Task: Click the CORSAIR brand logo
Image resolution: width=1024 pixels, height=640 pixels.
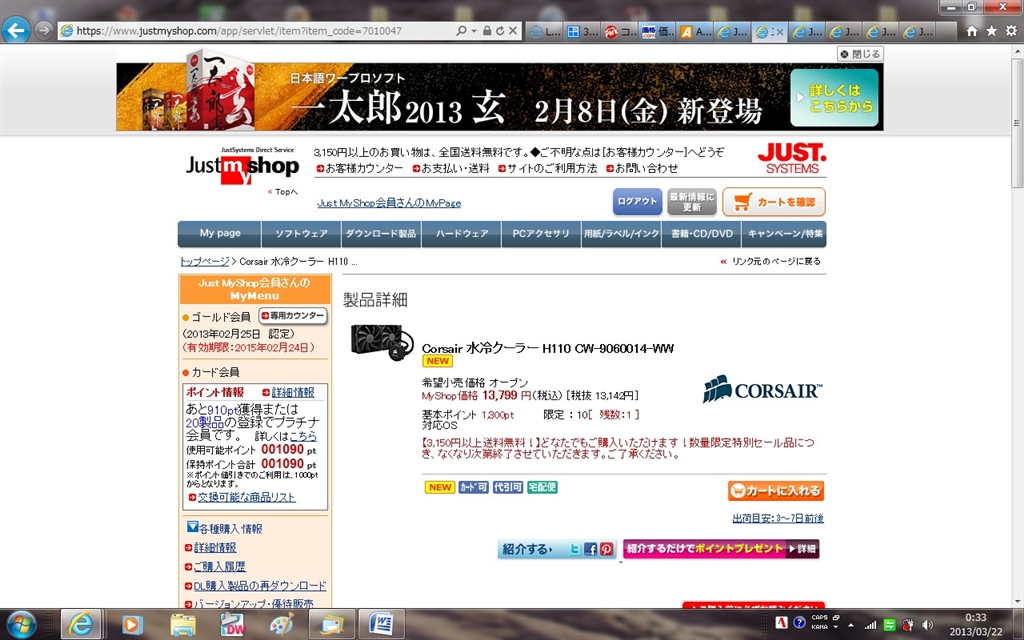Action: click(762, 390)
